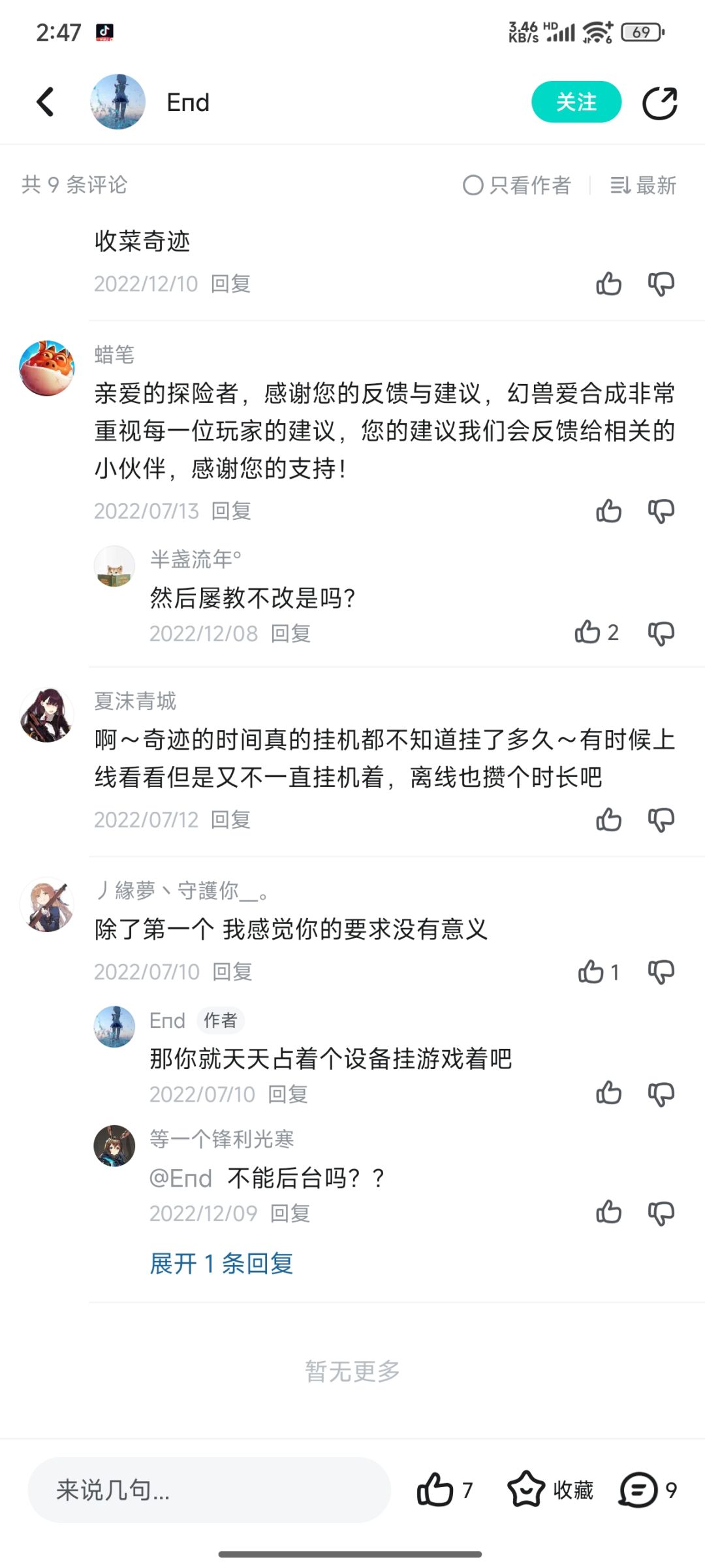Expand 展开 1 条回复 hidden reply

221,1264
